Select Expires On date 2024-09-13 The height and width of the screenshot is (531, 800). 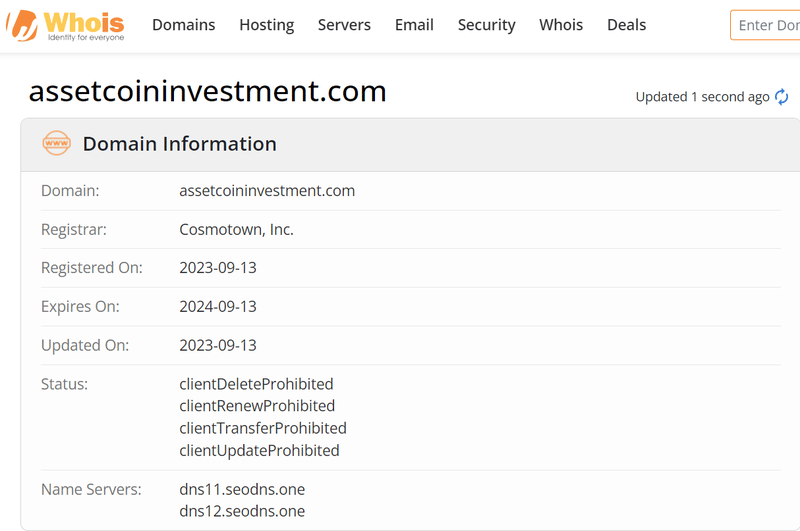point(218,307)
